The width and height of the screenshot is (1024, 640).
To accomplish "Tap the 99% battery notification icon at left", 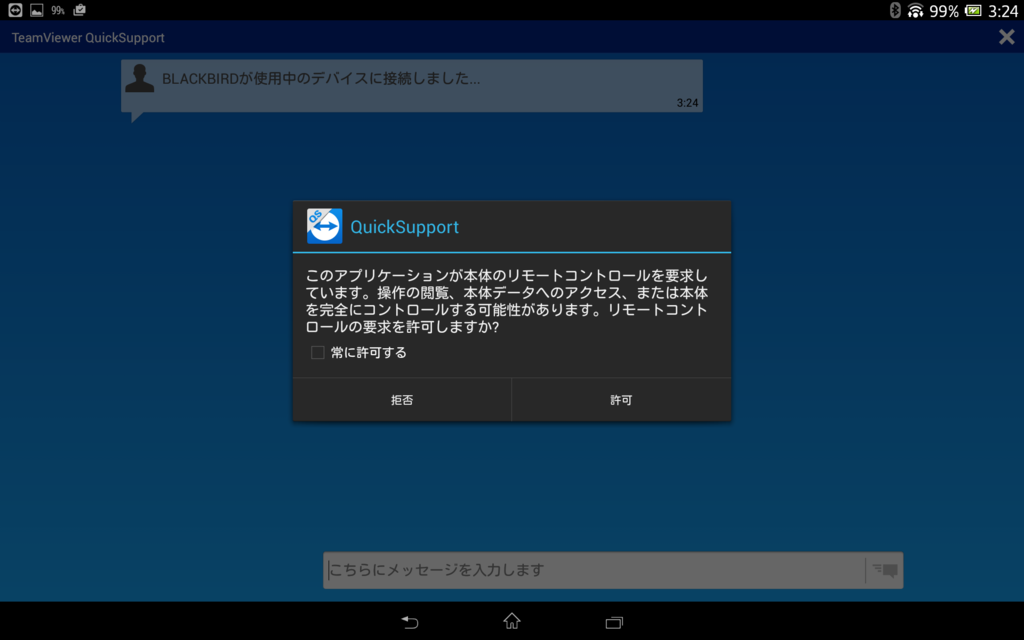I will point(57,10).
